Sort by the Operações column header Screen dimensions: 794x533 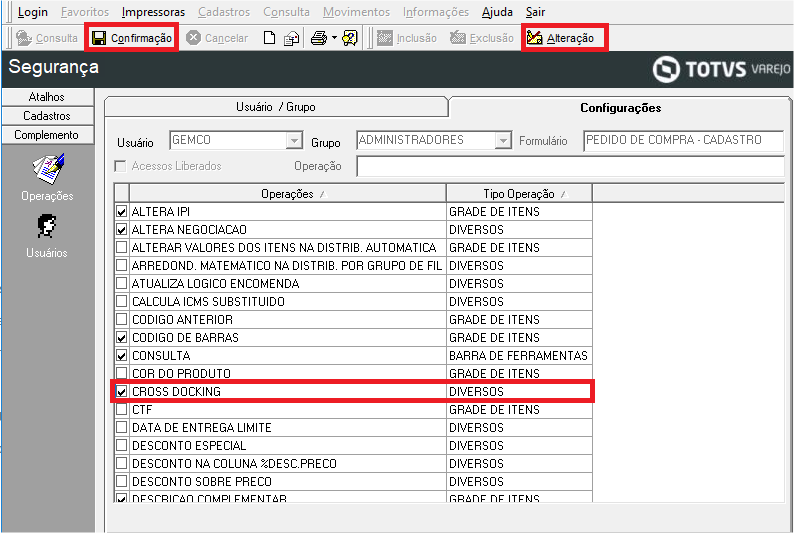point(288,194)
